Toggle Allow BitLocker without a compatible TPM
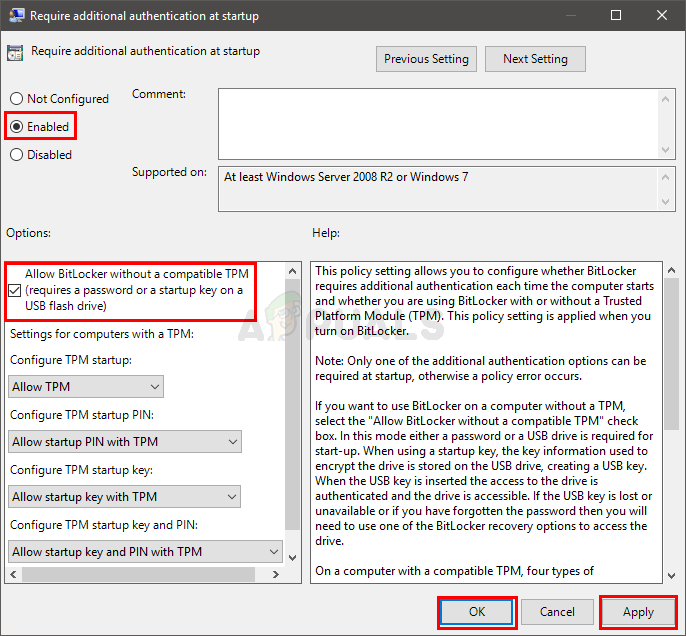This screenshot has width=686, height=636. coord(15,291)
